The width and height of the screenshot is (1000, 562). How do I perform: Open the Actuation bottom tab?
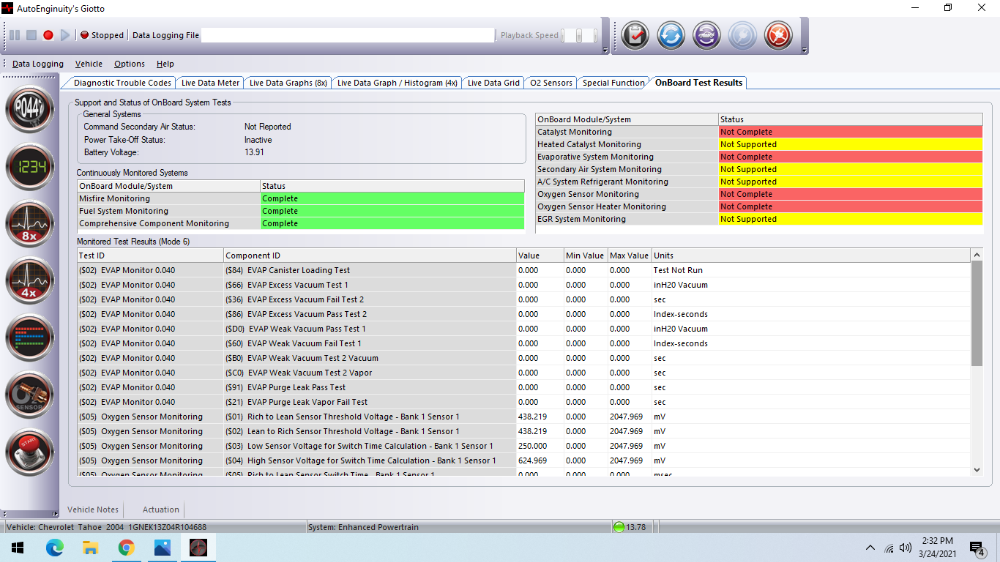161,510
